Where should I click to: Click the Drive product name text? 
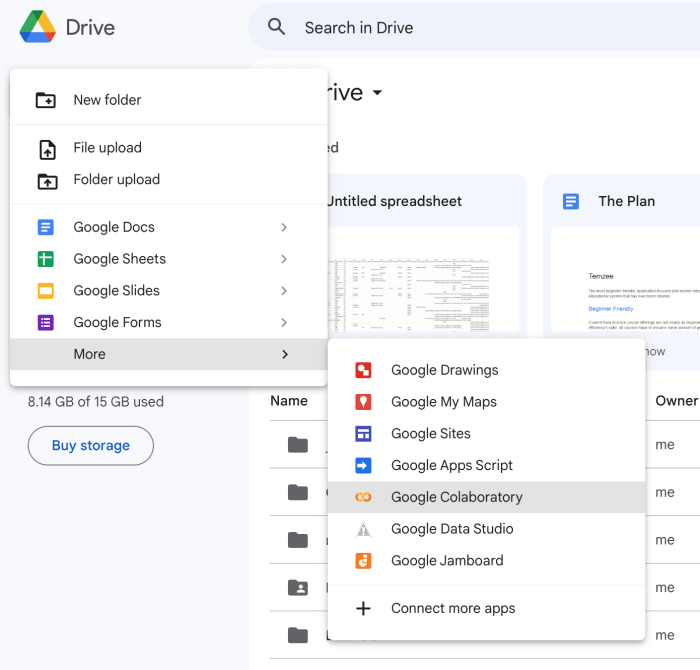point(90,28)
